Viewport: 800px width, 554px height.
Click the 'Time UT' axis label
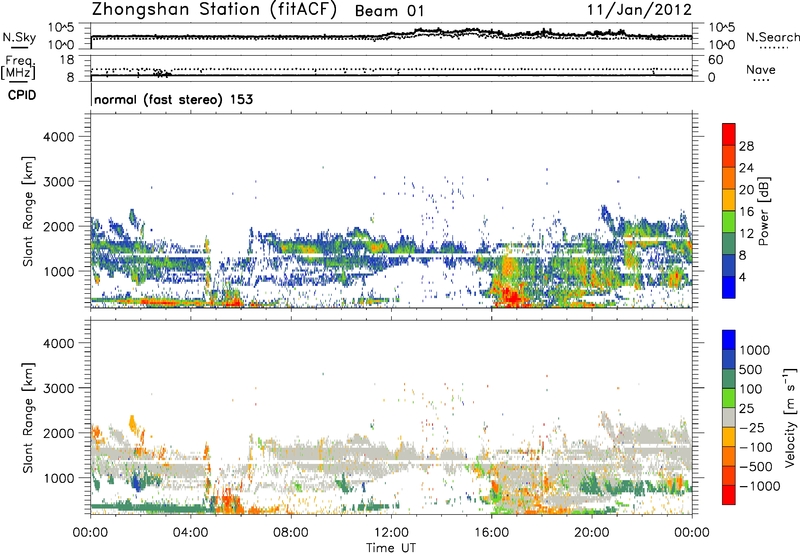pyautogui.click(x=391, y=548)
